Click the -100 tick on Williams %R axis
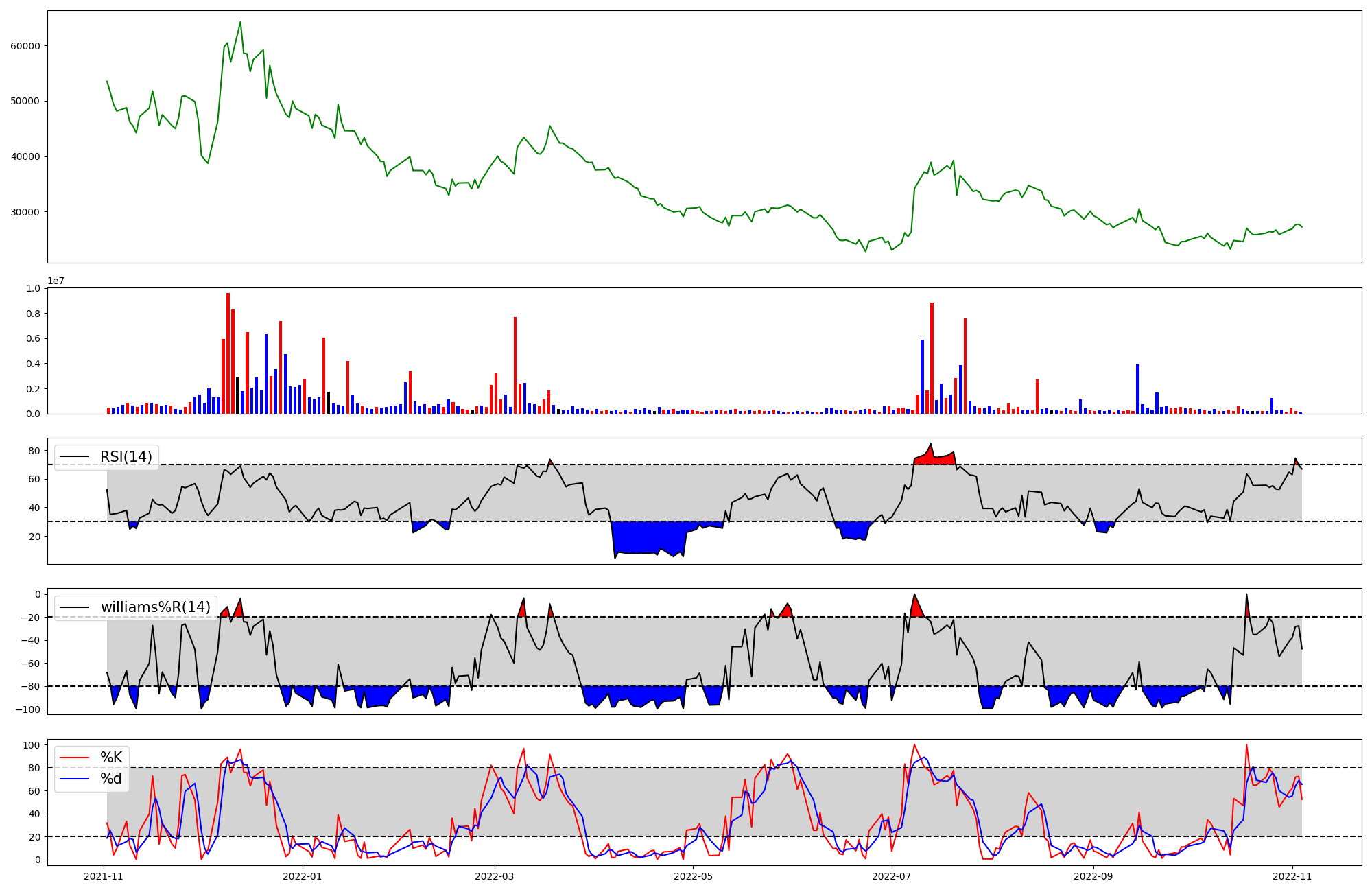This screenshot has width=1372, height=892. coord(28,709)
